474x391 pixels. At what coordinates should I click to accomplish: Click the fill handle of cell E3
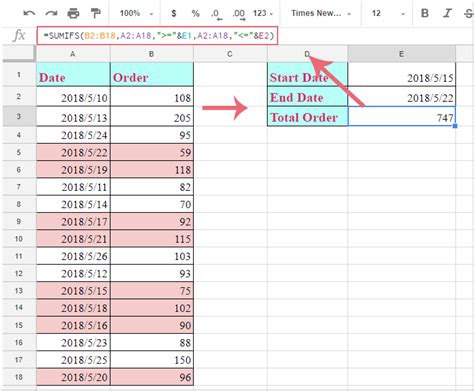(455, 126)
